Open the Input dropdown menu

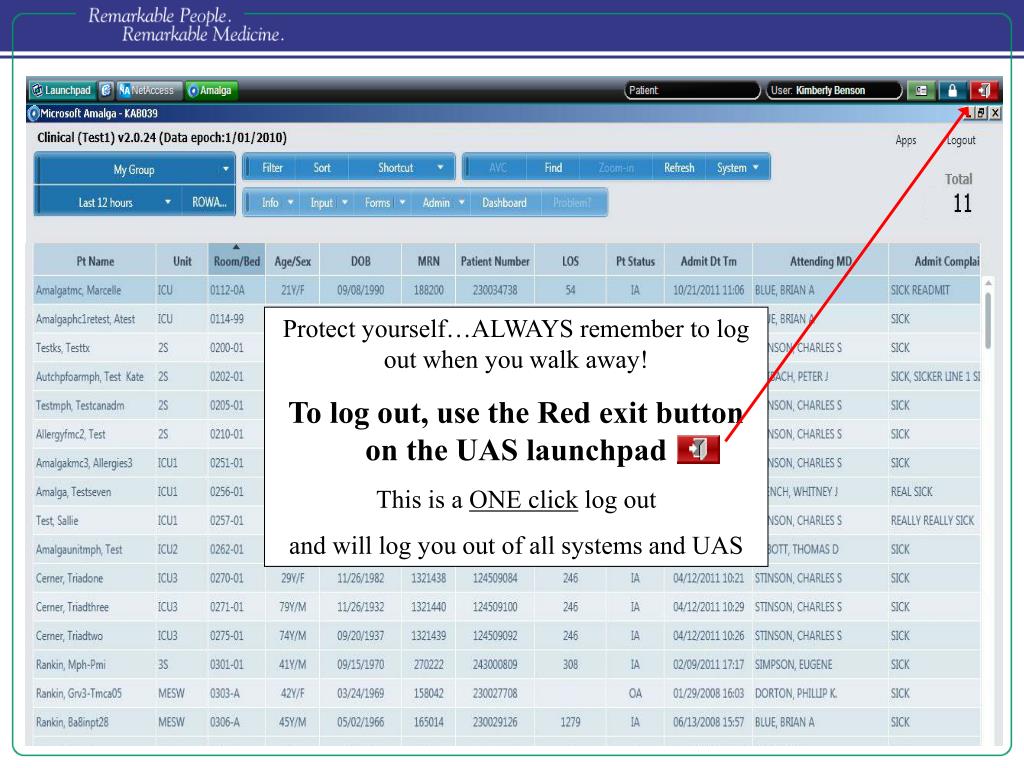click(x=328, y=202)
